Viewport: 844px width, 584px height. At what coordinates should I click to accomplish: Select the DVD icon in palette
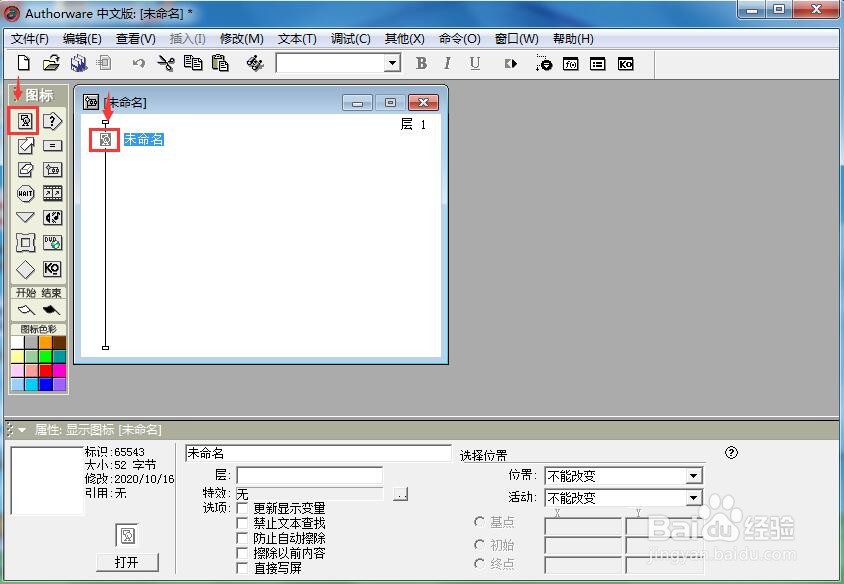(x=52, y=243)
